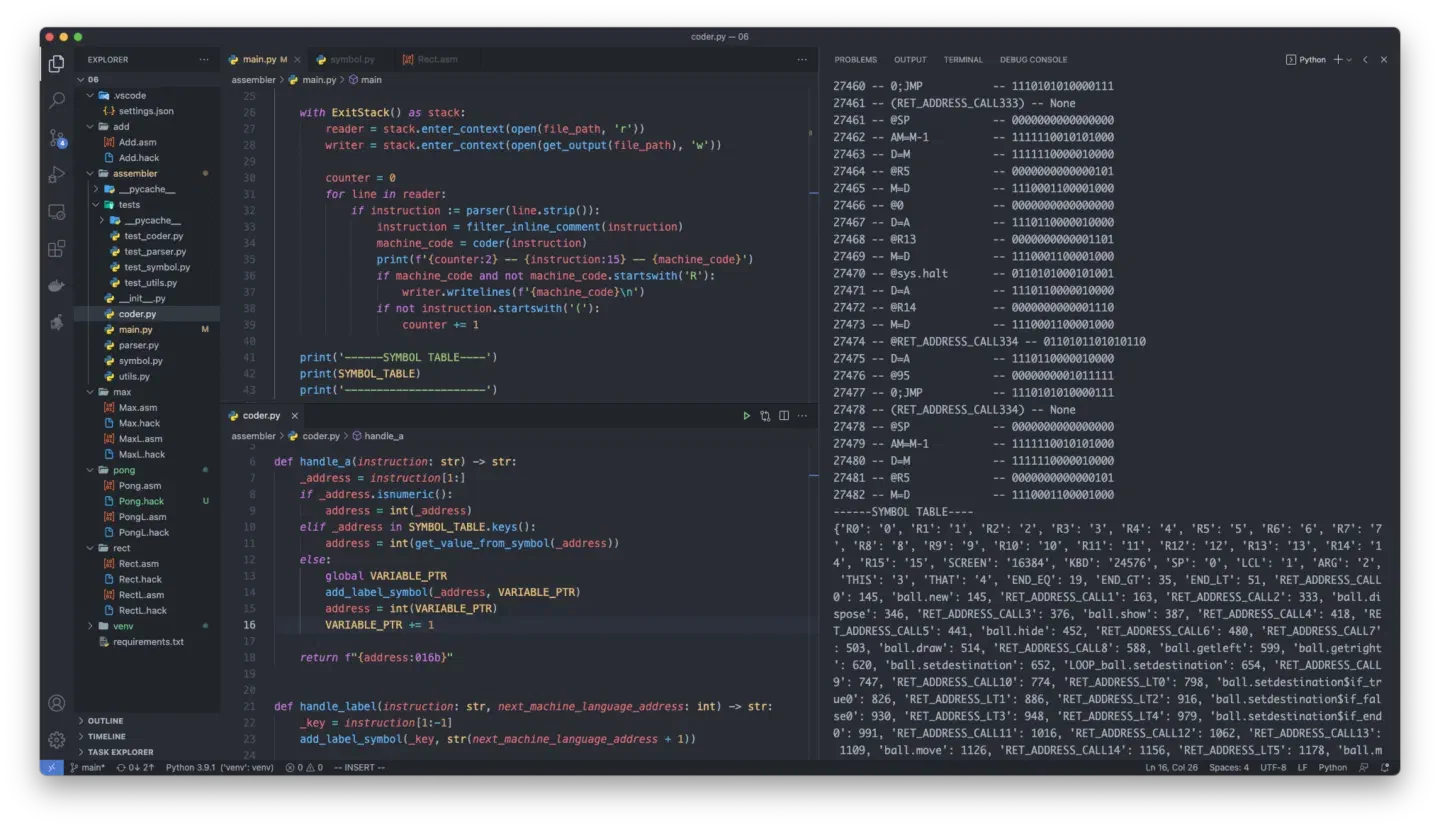1440x828 pixels.
Task: Collapse the pong folder
Action: [124, 470]
